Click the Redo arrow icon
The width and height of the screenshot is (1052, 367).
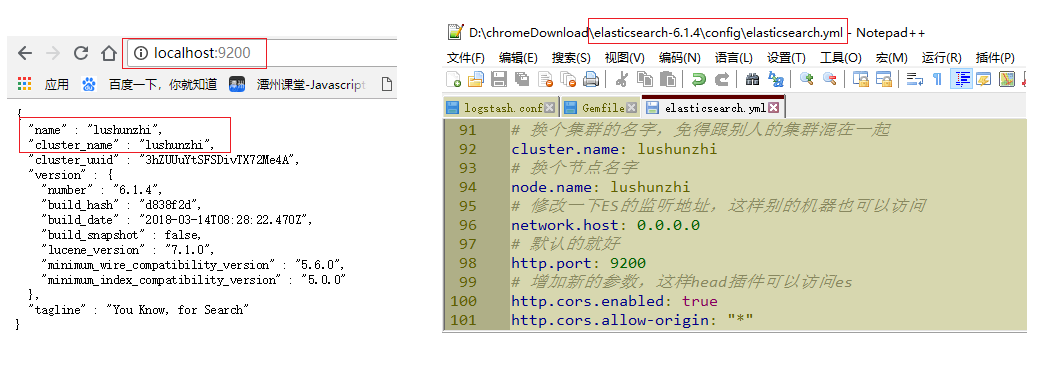721,80
